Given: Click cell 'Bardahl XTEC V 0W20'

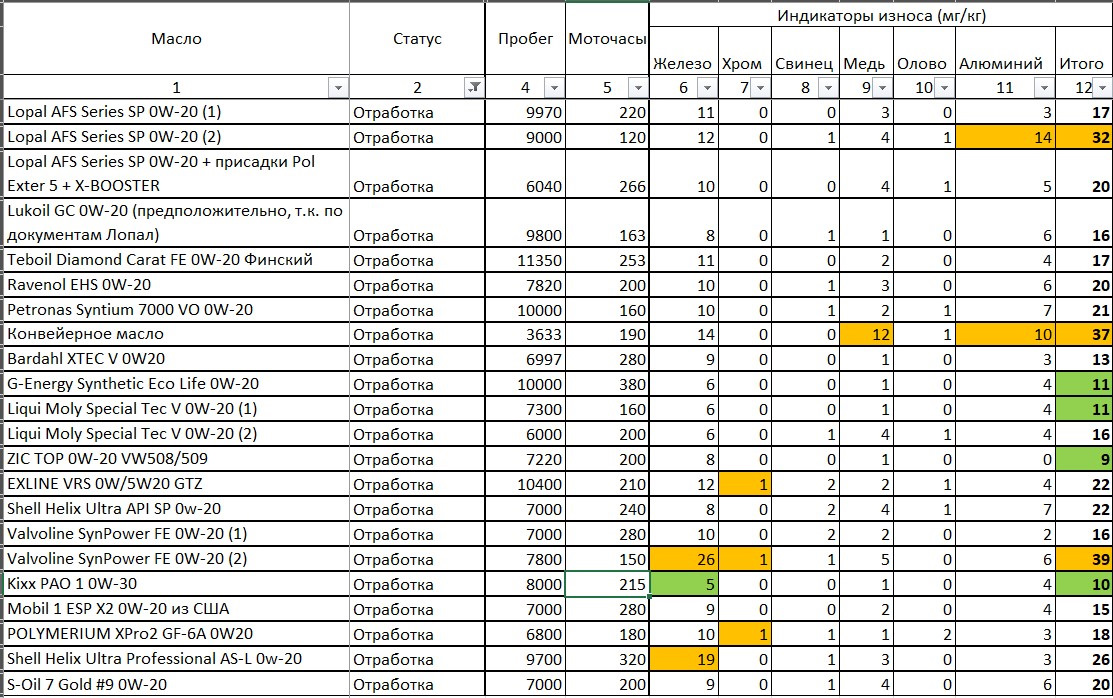Looking at the screenshot, I should point(176,359).
